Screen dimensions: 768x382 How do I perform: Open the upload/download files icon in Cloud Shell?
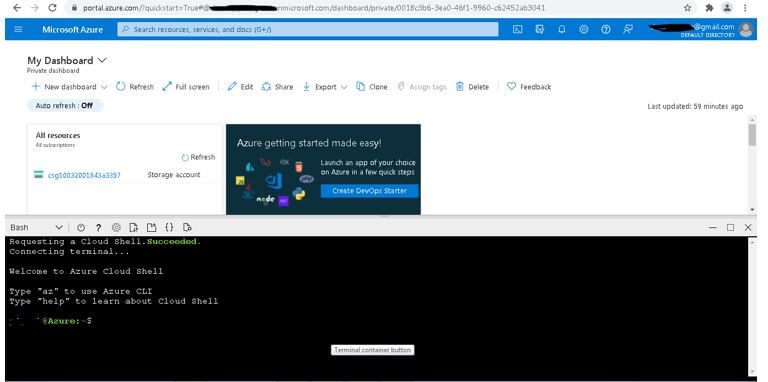pyautogui.click(x=134, y=227)
